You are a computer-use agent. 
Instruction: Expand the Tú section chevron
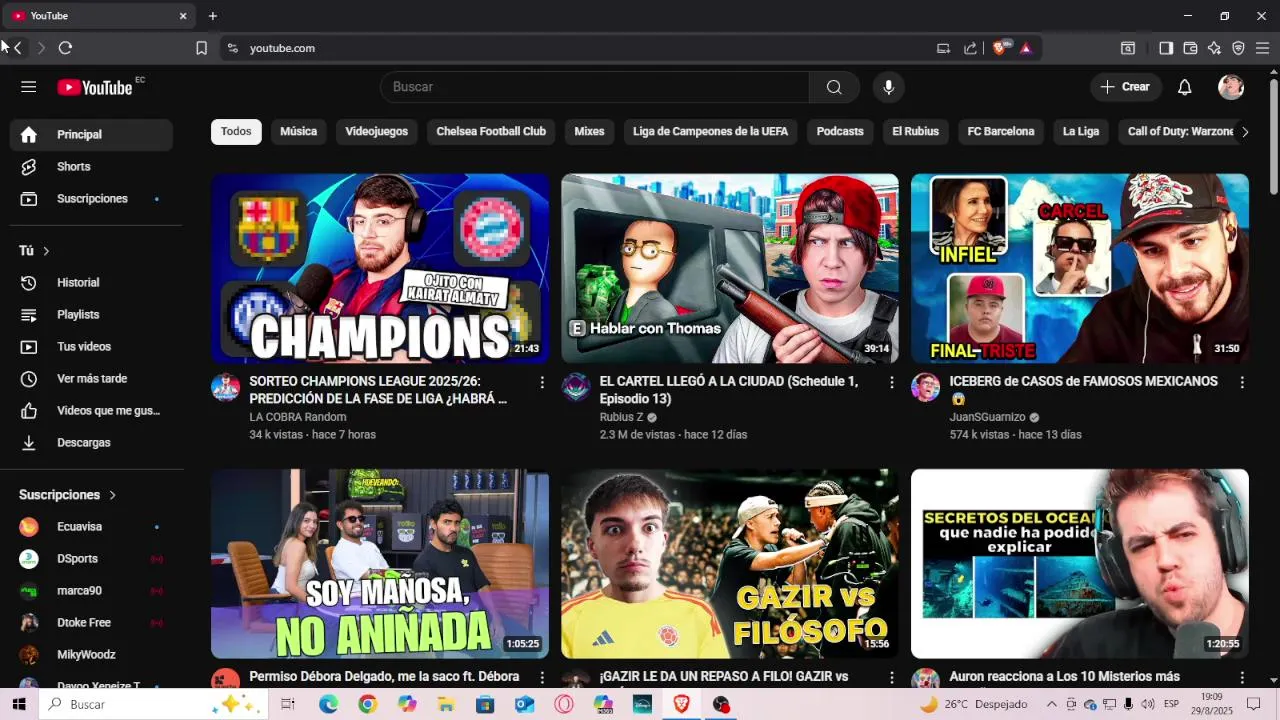tap(46, 251)
